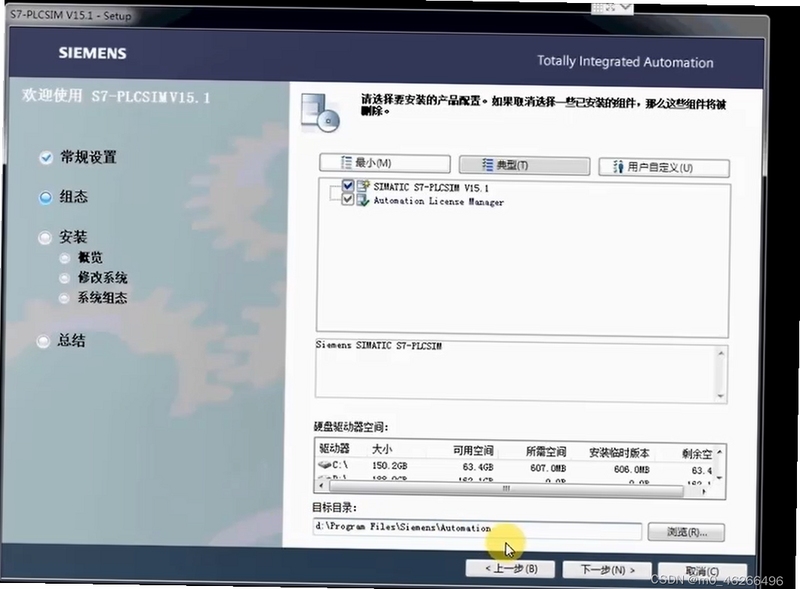This screenshot has width=800, height=589.
Task: Cancel setup with 取消(C) button
Action: click(x=703, y=571)
